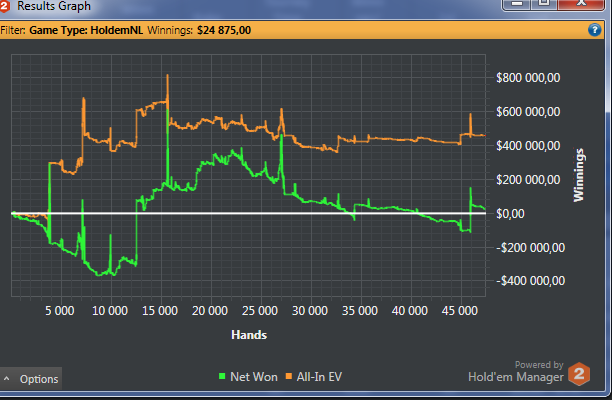
Task: Click the -$200 000,00 axis label
Action: pyautogui.click(x=530, y=247)
